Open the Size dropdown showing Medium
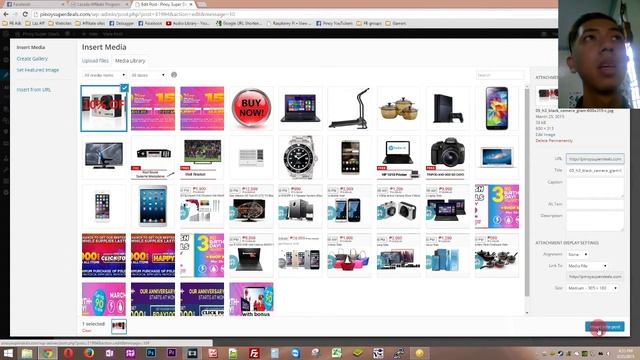 [592, 288]
